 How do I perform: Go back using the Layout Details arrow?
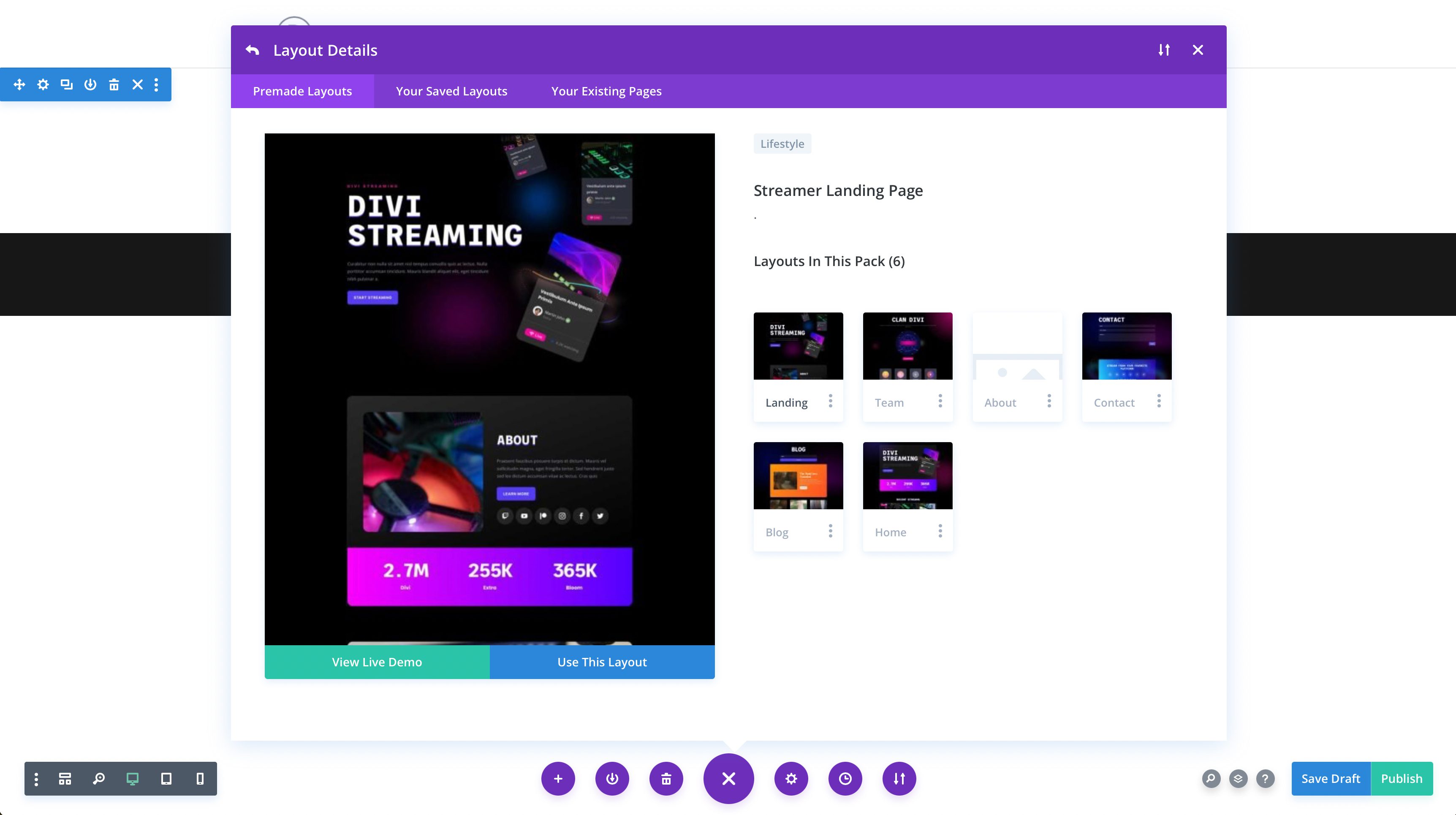252,50
